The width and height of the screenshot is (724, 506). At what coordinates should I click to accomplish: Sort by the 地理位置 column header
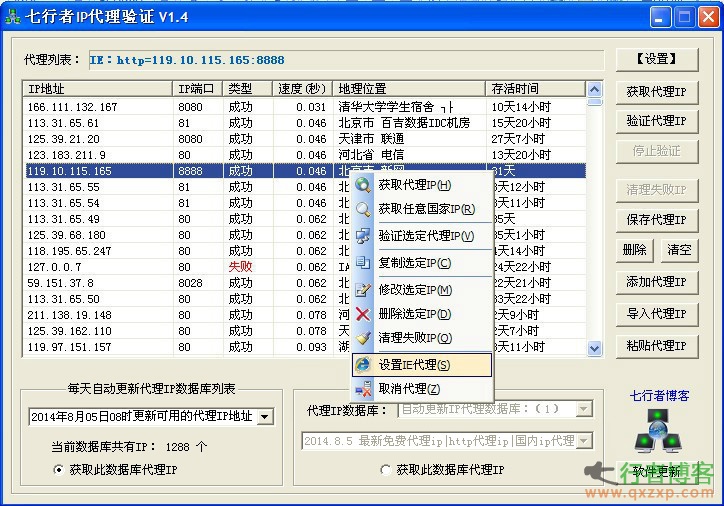click(409, 89)
